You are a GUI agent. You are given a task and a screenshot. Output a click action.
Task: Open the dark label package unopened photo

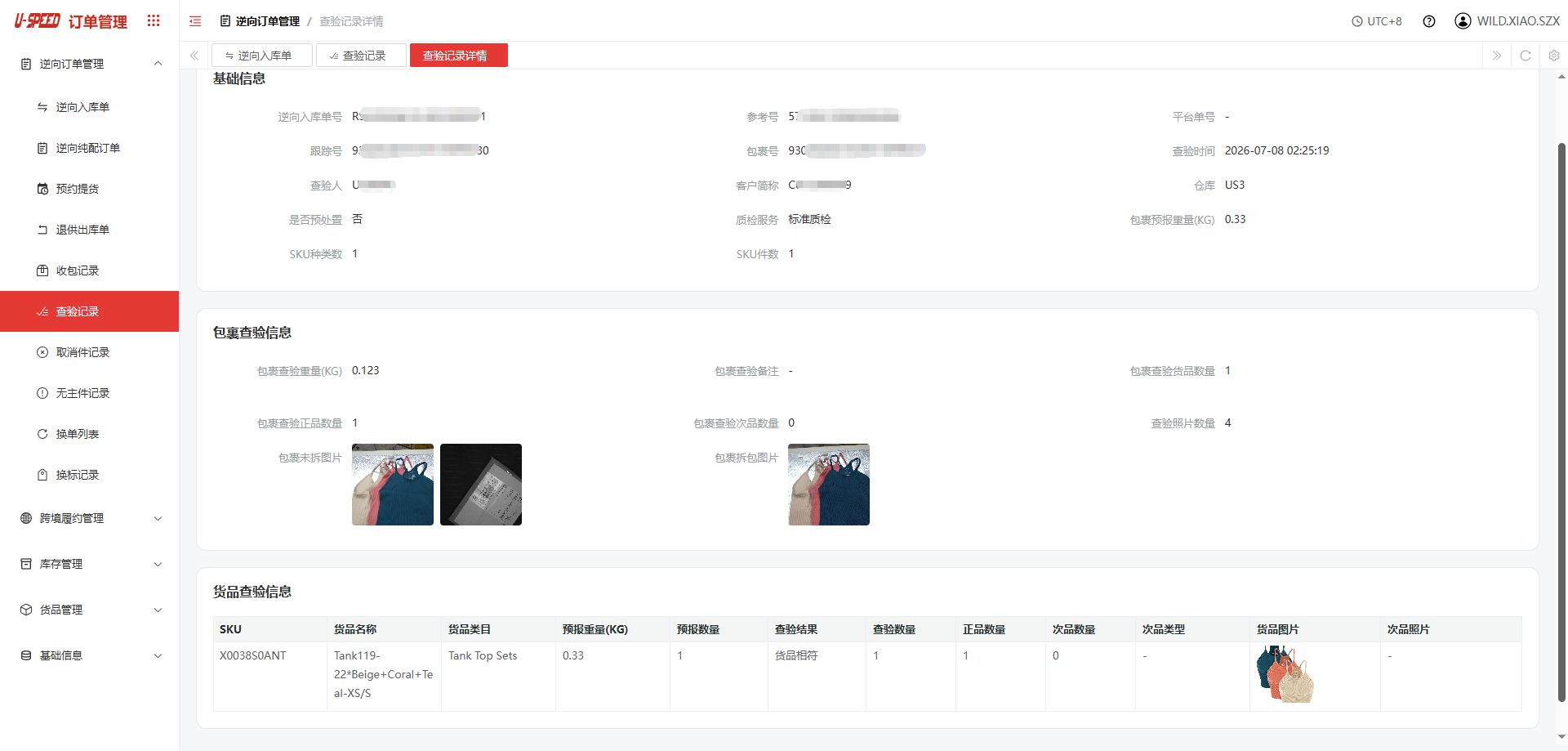(x=481, y=485)
